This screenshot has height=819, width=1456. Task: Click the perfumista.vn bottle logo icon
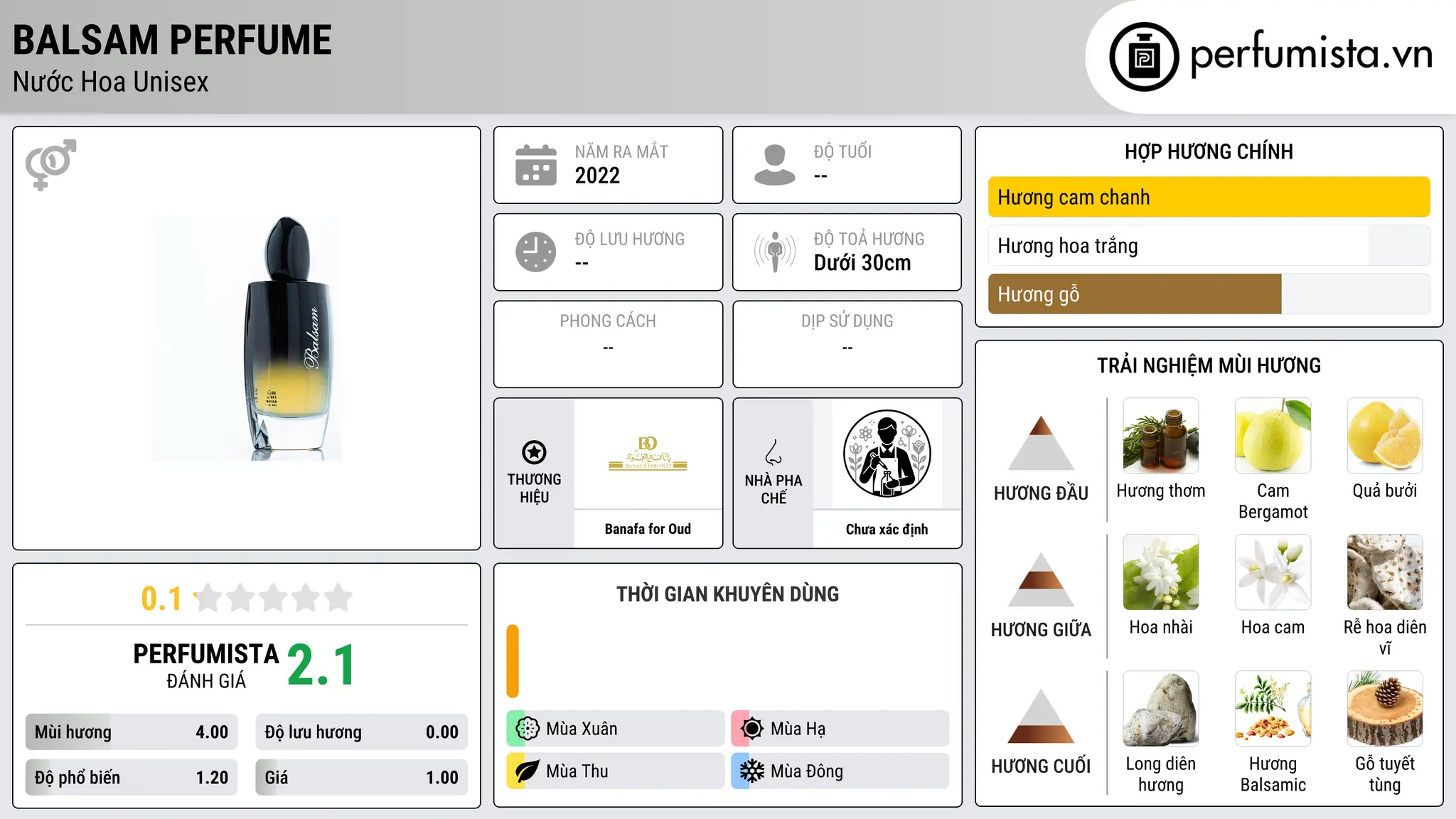click(1144, 57)
